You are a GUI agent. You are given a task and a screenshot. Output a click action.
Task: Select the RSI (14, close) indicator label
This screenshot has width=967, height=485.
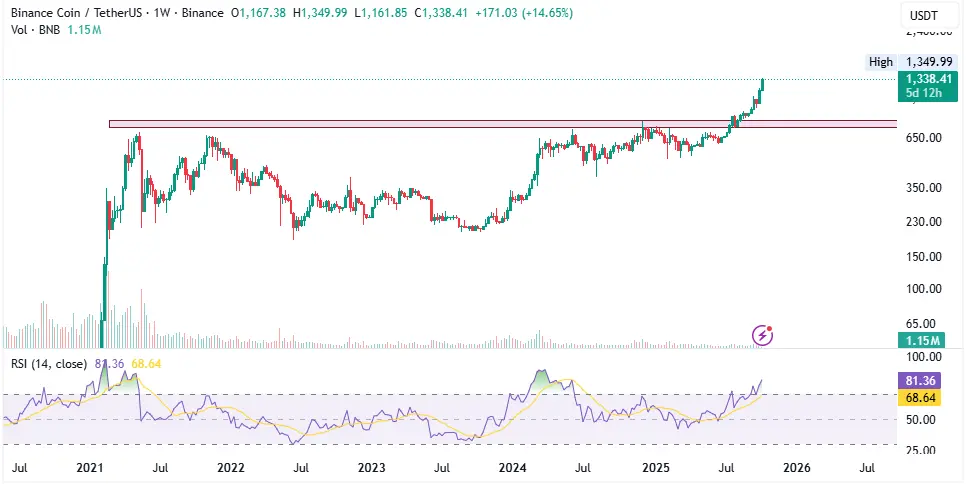46,363
